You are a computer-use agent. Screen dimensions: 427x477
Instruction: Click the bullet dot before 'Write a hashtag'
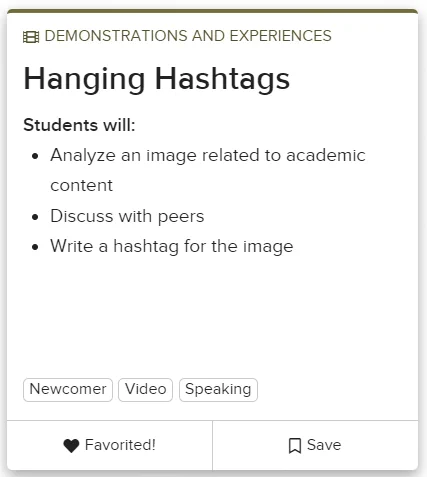pos(35,247)
